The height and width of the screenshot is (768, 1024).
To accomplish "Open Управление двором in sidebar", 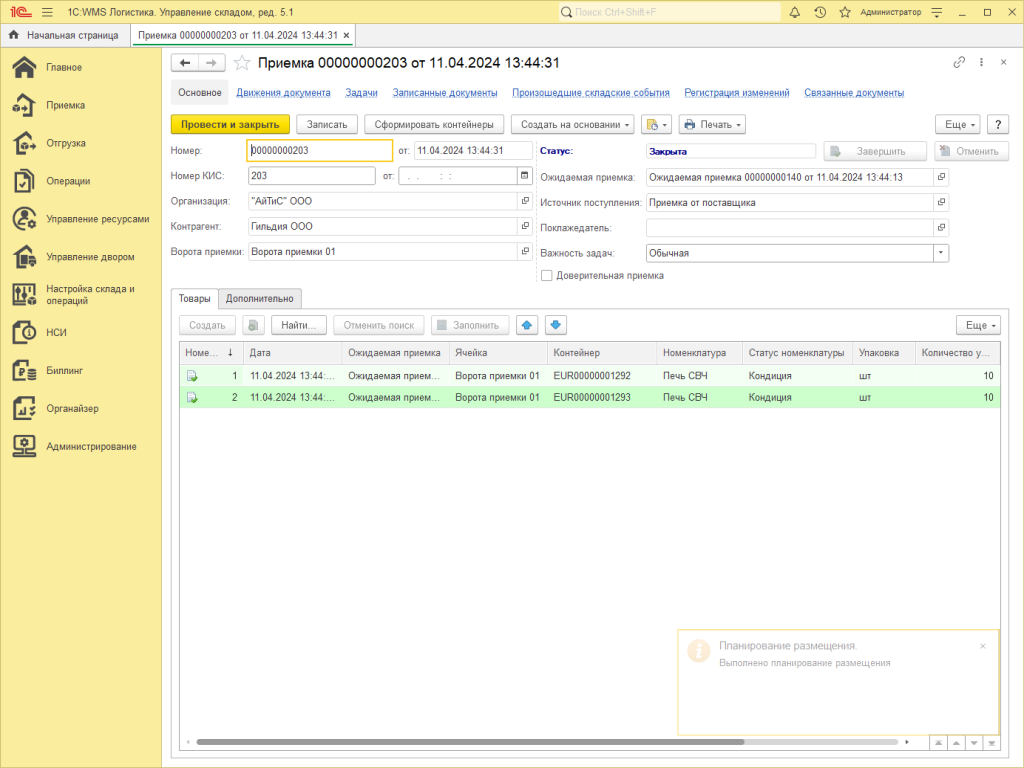I will pyautogui.click(x=89, y=257).
